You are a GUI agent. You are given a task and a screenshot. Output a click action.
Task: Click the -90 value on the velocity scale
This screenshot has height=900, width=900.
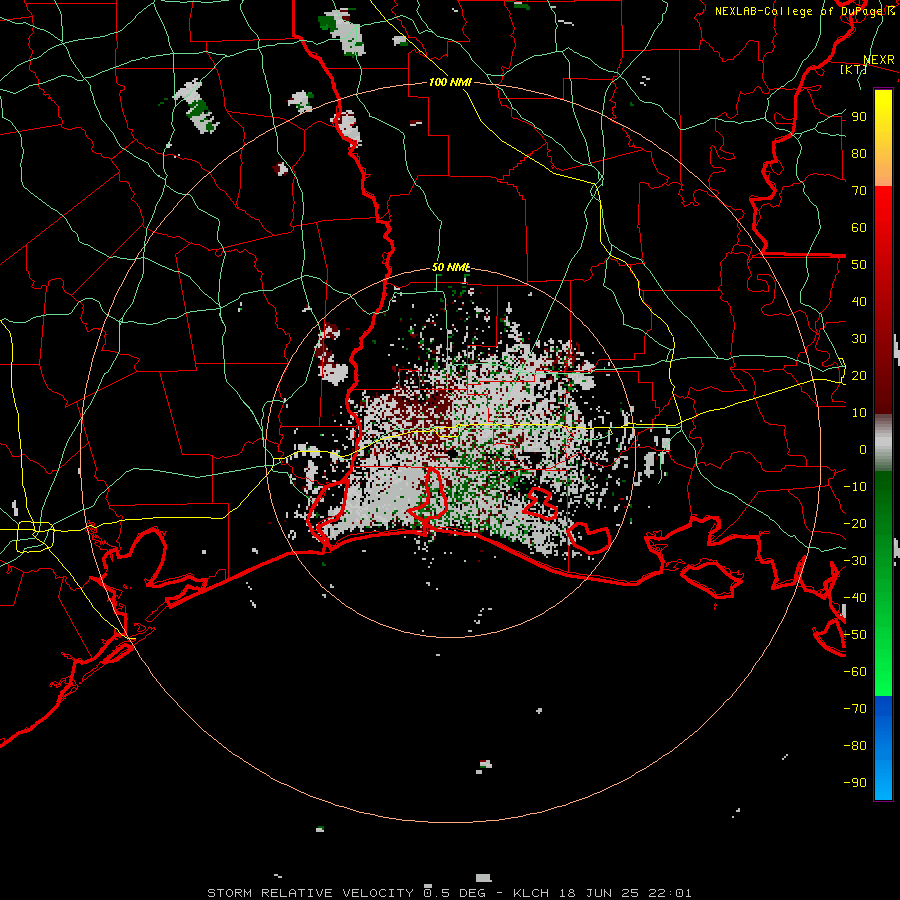(855, 783)
